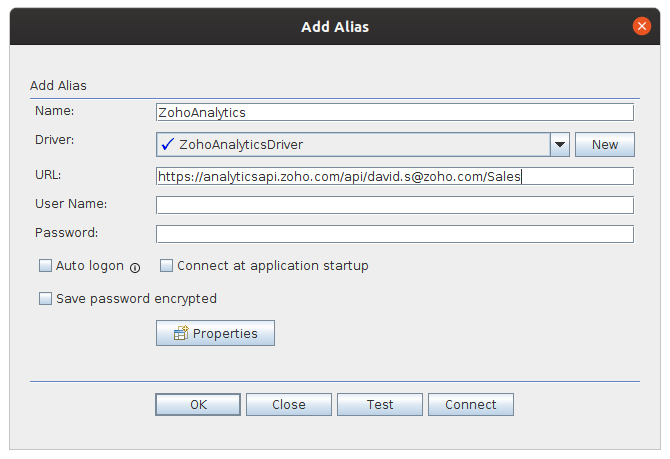Click the Password input field
670x459 pixels.
[395, 234]
